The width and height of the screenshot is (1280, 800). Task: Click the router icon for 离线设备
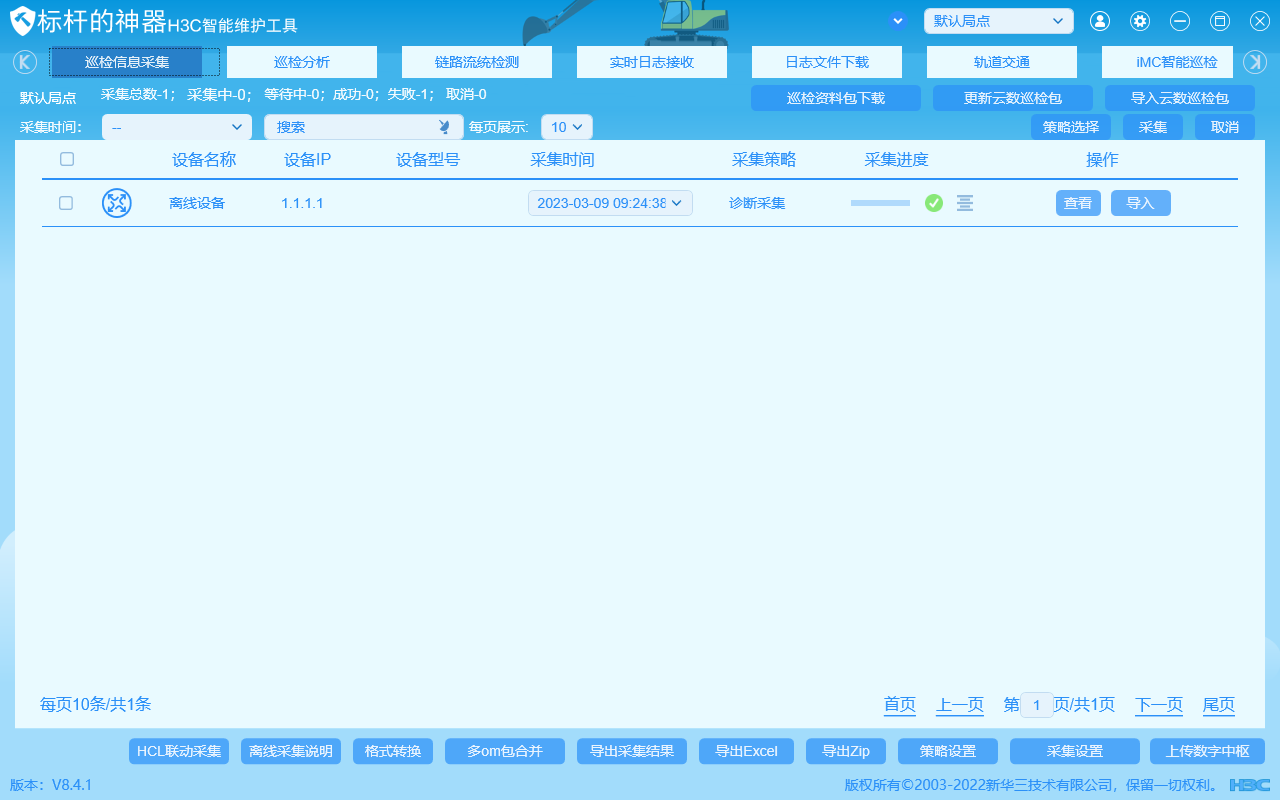117,203
